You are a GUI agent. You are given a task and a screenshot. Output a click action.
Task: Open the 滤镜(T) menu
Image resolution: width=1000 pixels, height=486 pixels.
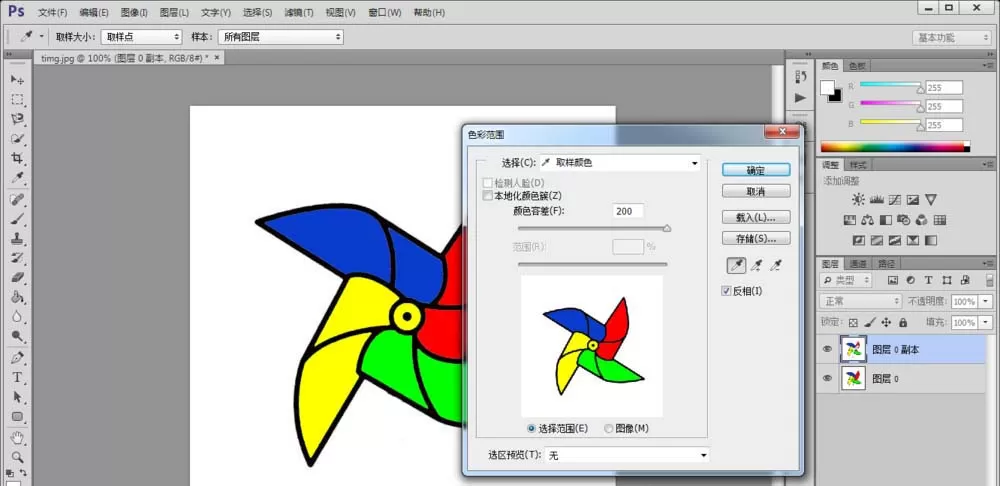299,12
